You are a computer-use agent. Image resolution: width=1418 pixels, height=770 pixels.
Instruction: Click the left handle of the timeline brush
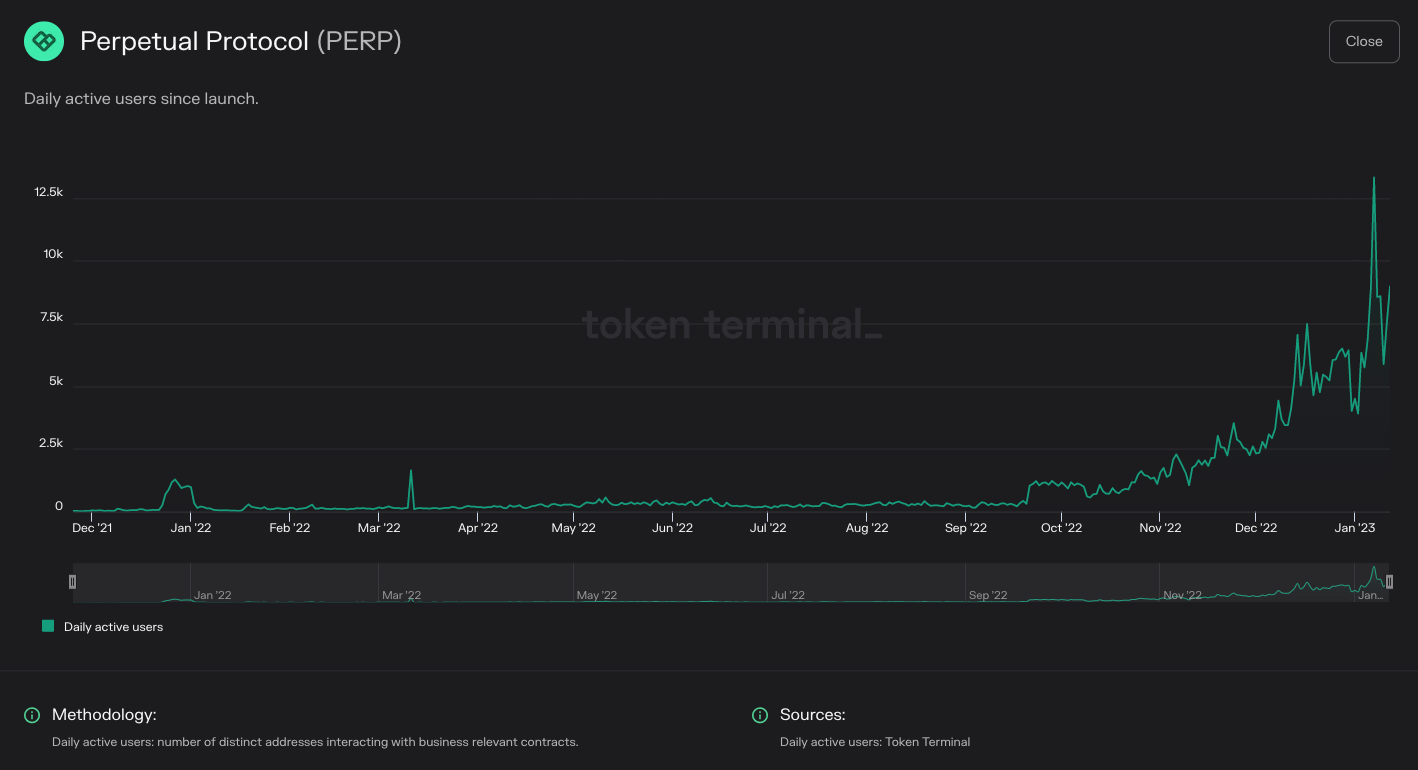pyautogui.click(x=72, y=581)
